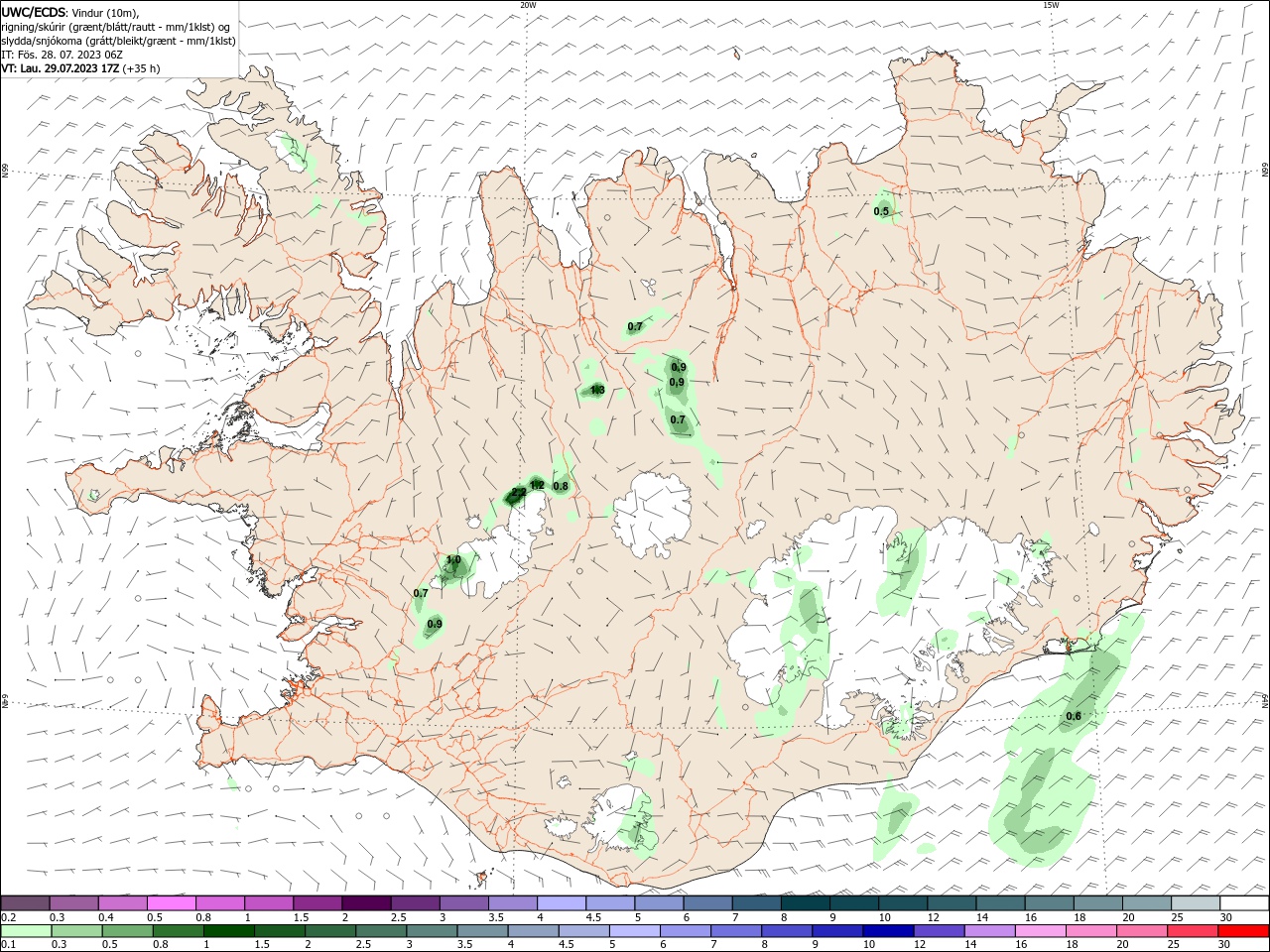Click the 0.5 precipitation value in the north

pyautogui.click(x=881, y=211)
